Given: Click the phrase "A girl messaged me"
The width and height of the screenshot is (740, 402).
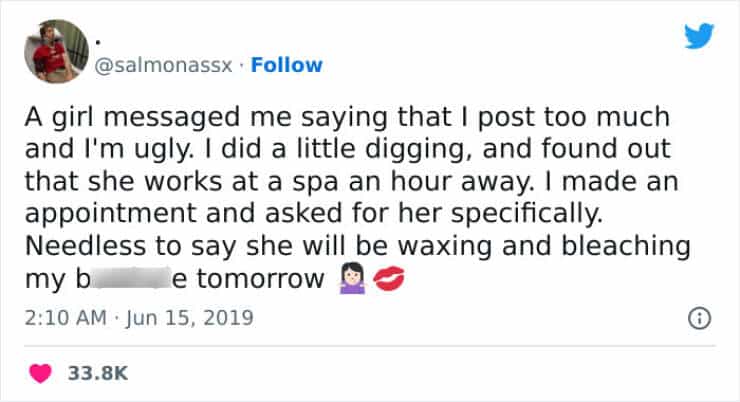Looking at the screenshot, I should 118,115.
